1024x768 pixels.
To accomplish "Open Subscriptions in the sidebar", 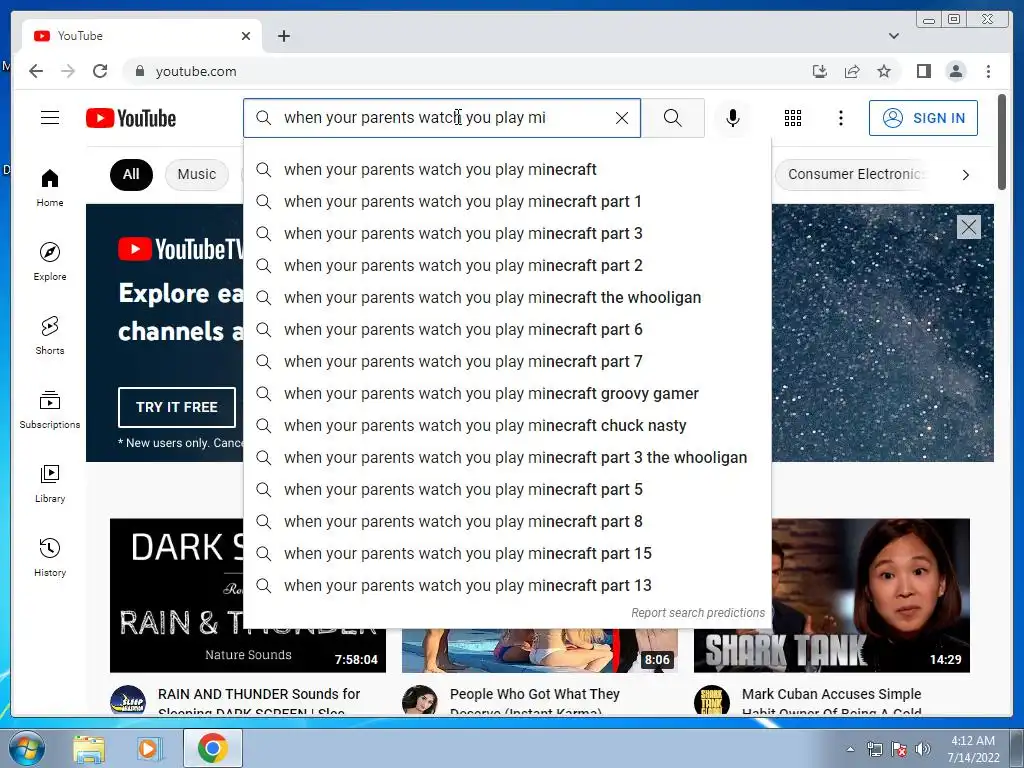I will tap(50, 409).
